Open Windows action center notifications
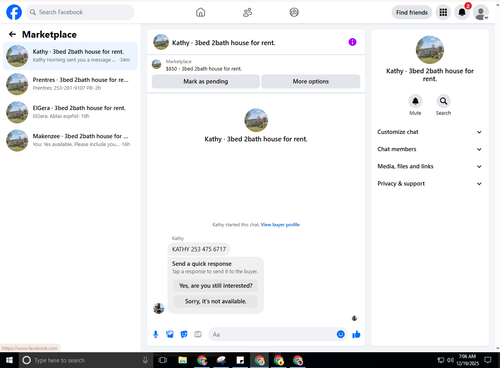 (488, 360)
